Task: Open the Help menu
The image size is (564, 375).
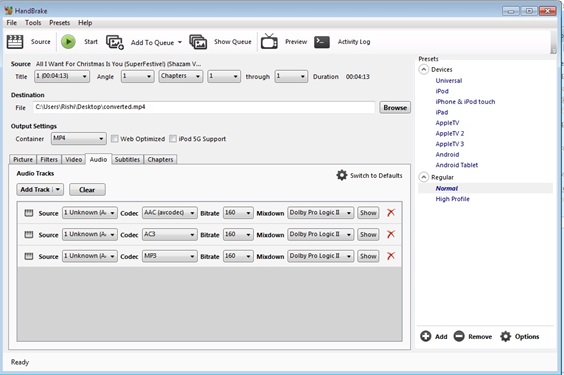Action: [85, 23]
